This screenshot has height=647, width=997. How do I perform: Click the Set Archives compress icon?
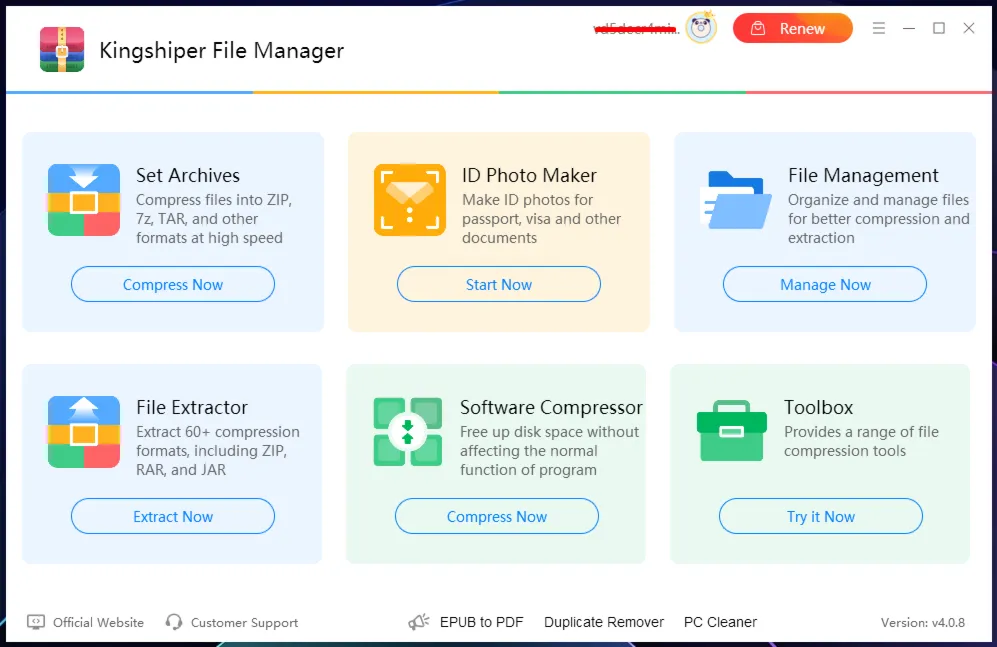pyautogui.click(x=84, y=200)
